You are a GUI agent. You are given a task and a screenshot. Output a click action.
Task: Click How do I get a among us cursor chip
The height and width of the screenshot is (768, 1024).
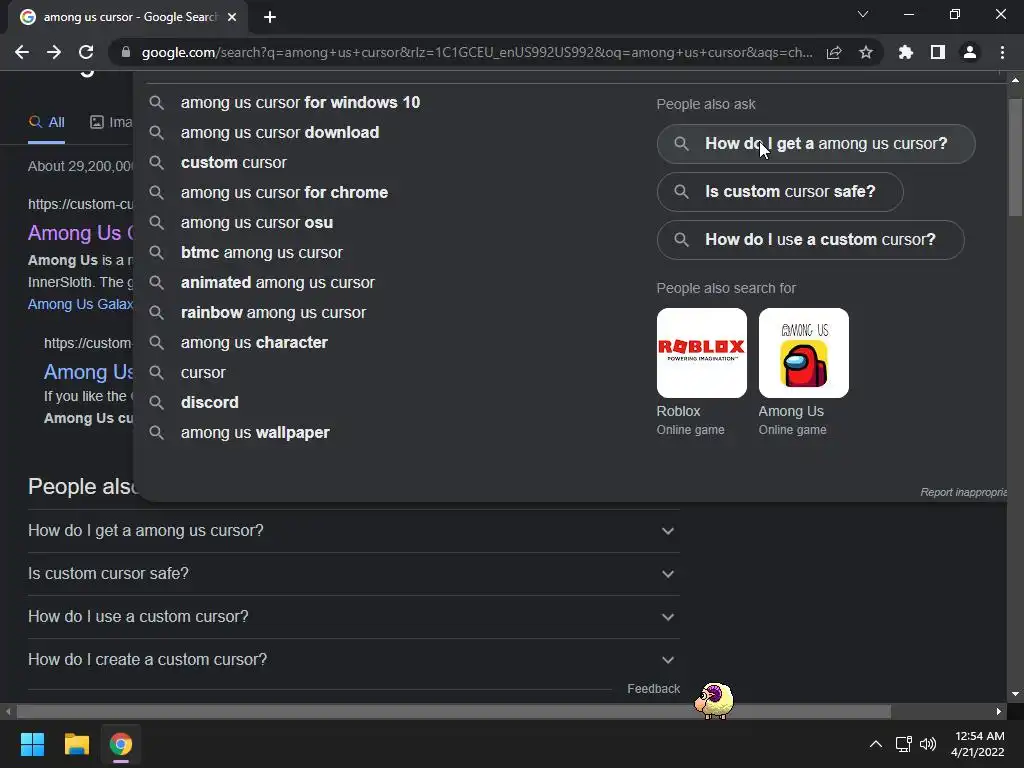(x=816, y=144)
